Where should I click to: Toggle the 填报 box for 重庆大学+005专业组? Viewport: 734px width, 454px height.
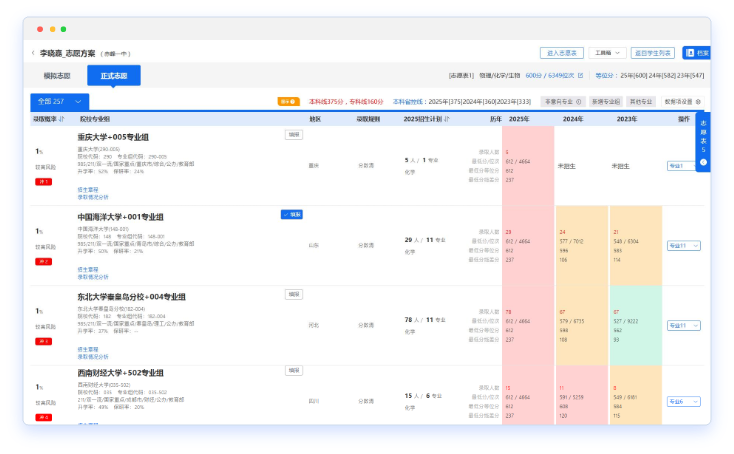point(293,134)
